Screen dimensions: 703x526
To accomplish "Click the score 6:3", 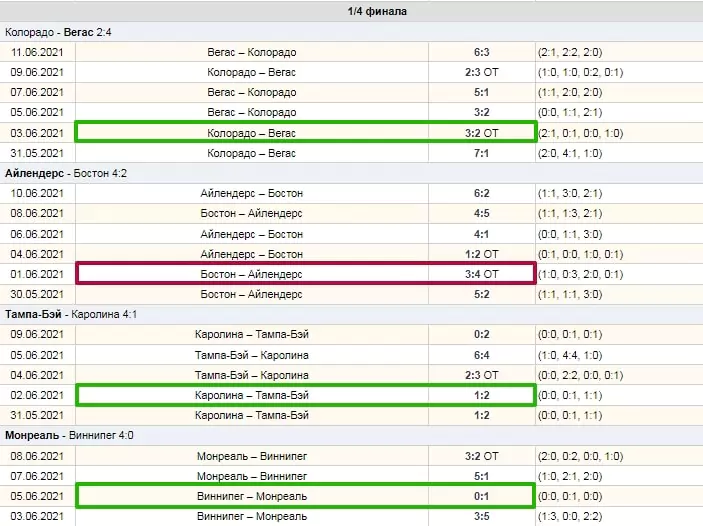I will coord(482,52).
